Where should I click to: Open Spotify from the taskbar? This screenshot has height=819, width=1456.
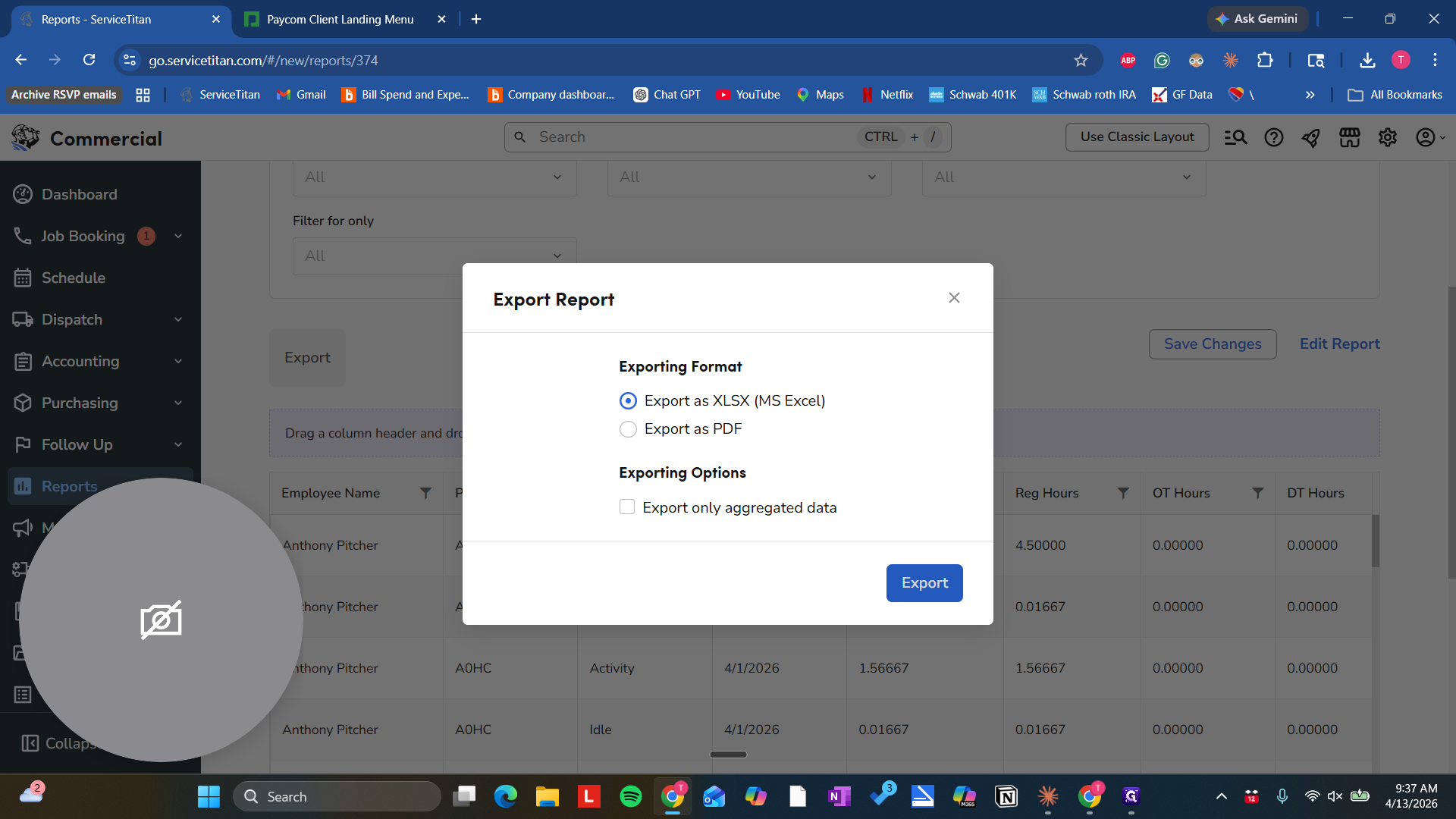point(630,796)
